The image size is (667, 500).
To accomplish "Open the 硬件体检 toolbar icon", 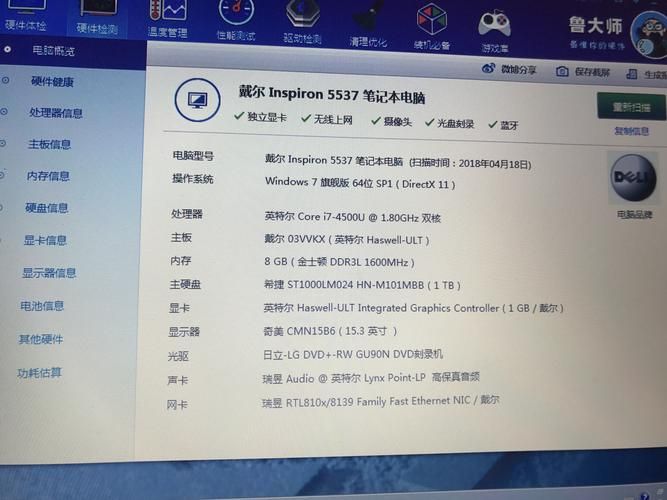I will [x=26, y=15].
